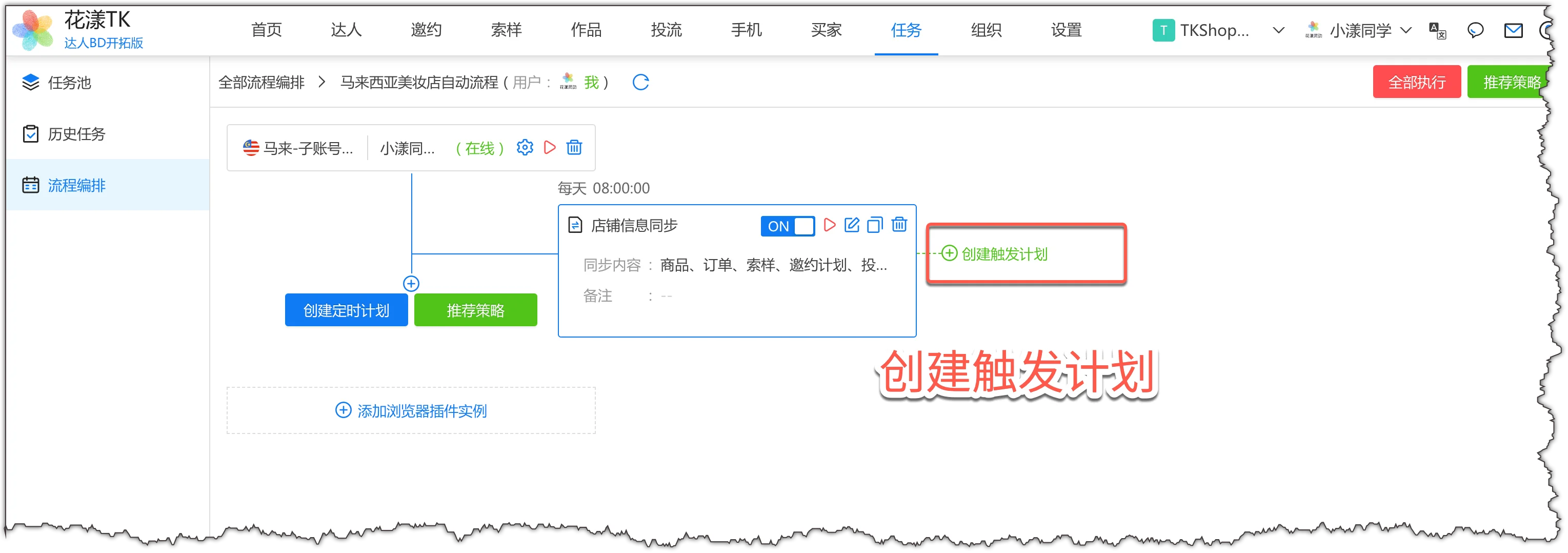Viewport: 1568px width, 553px height.
Task: Open 任务池 in the sidebar
Action: pos(108,82)
